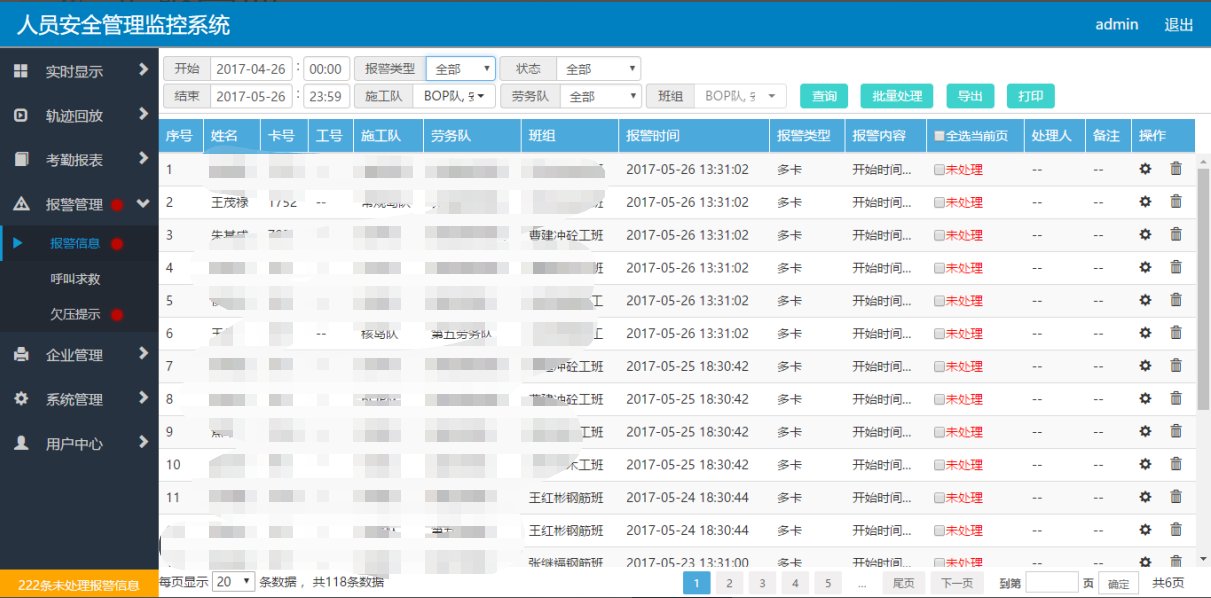Delete row 5 with trash icon
Image resolution: width=1211 pixels, height=598 pixels.
1176,300
